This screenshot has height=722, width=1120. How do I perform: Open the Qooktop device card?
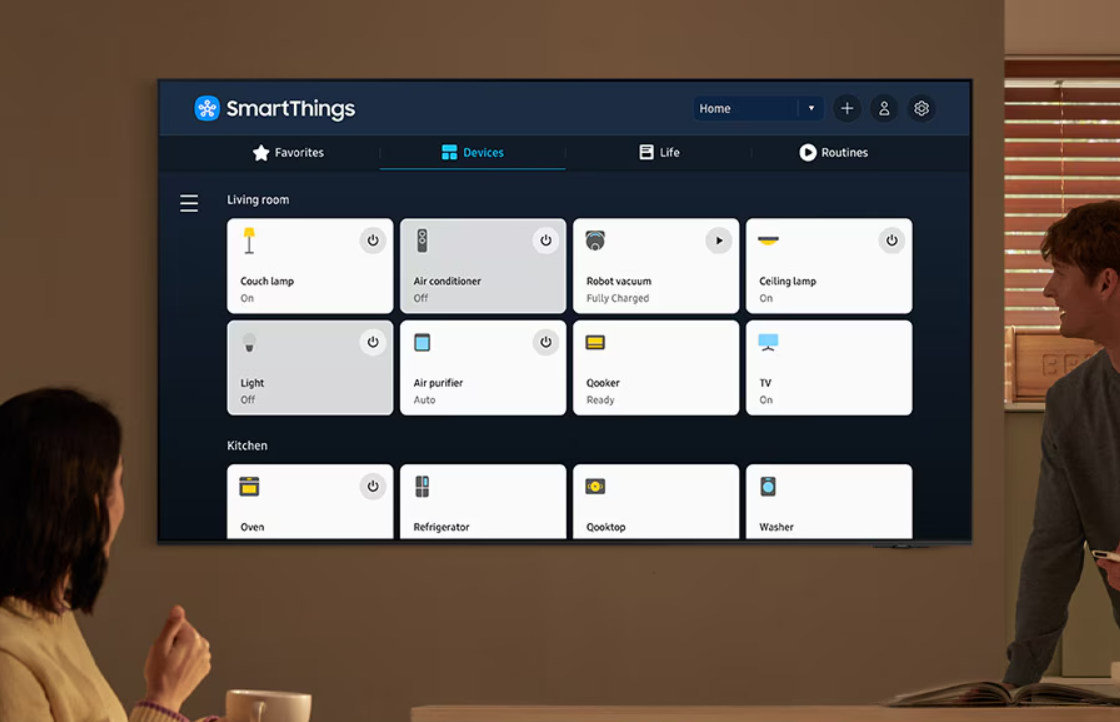click(x=656, y=502)
